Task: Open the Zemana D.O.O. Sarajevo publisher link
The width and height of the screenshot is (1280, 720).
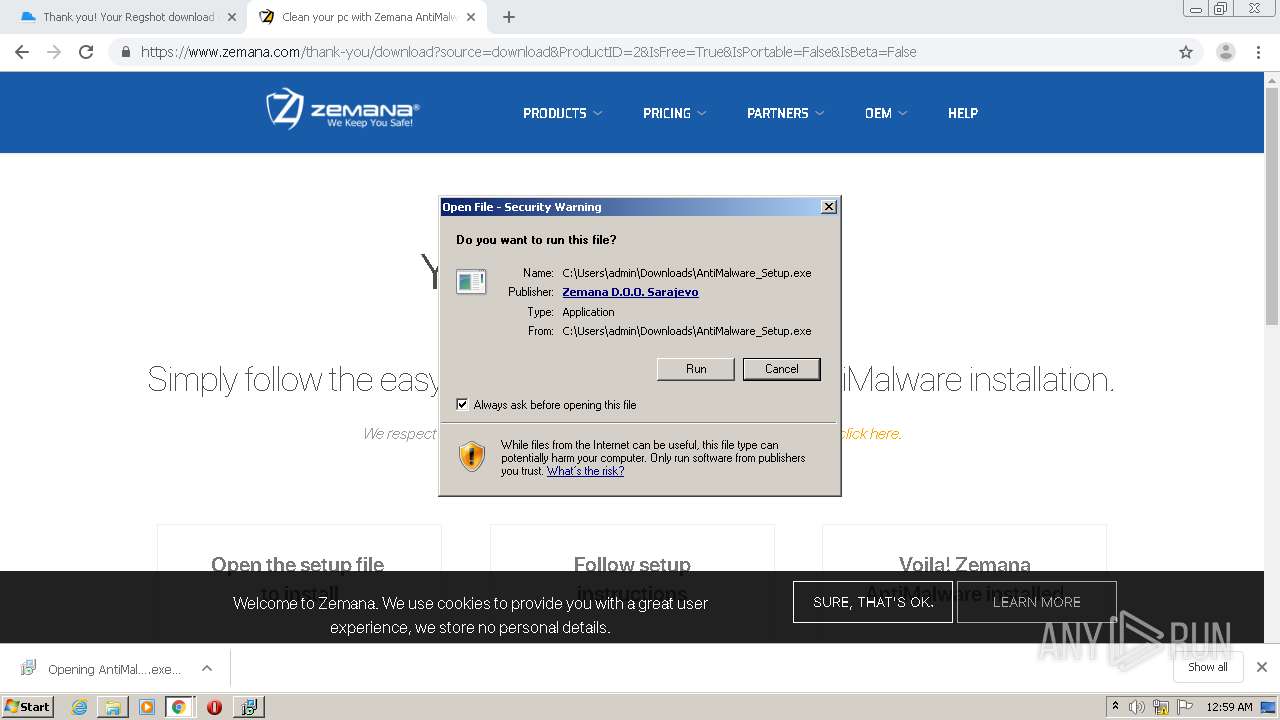Action: pos(630,292)
